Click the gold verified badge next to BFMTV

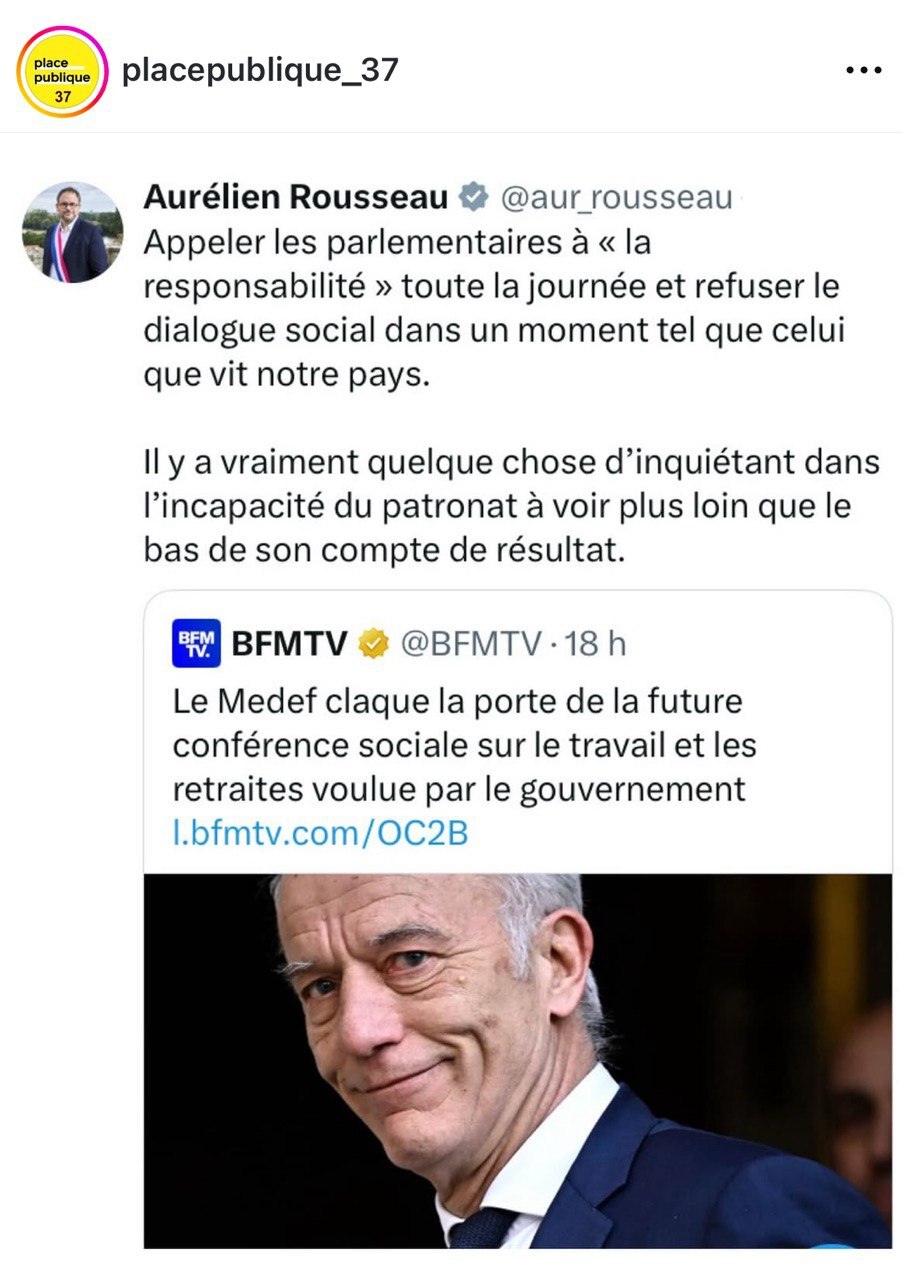[374, 643]
